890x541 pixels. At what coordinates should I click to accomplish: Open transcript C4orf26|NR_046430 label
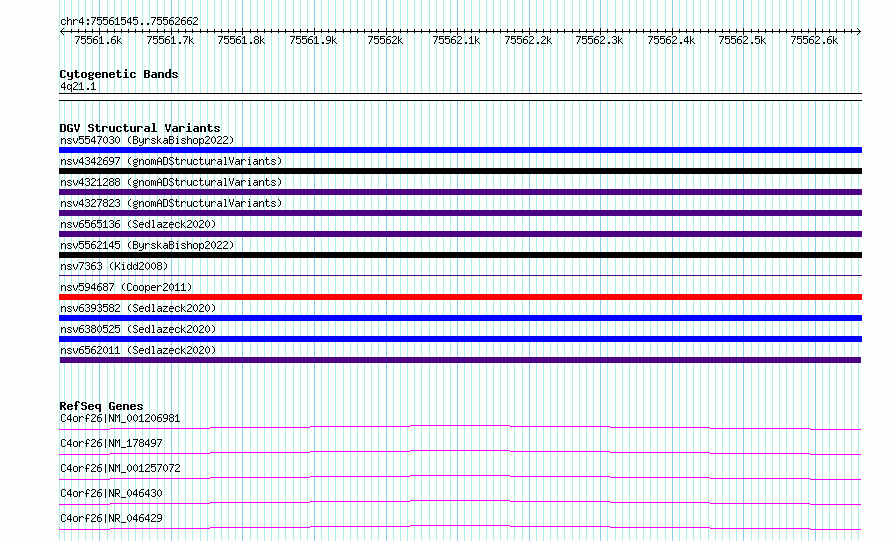click(111, 493)
